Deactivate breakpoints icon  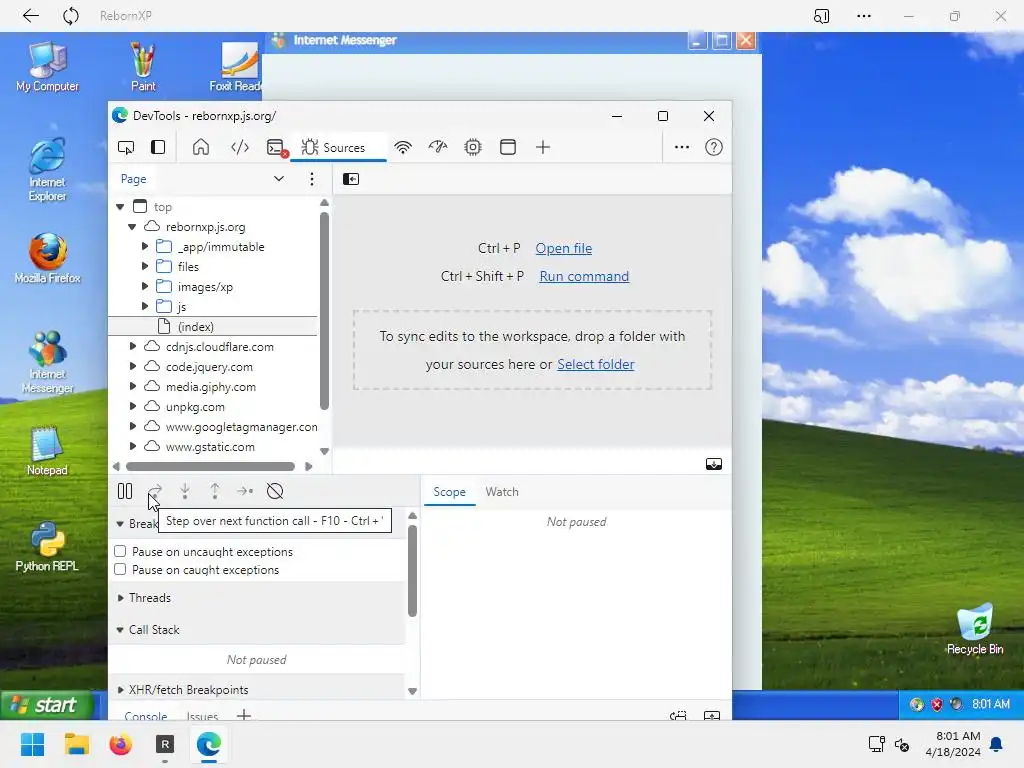coord(275,491)
